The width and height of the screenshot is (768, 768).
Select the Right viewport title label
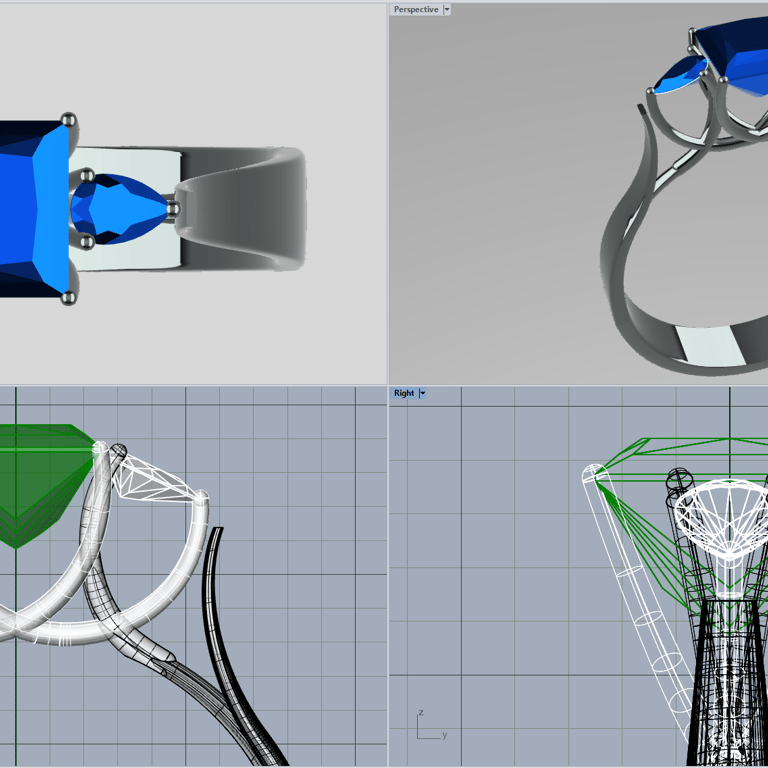[x=404, y=393]
